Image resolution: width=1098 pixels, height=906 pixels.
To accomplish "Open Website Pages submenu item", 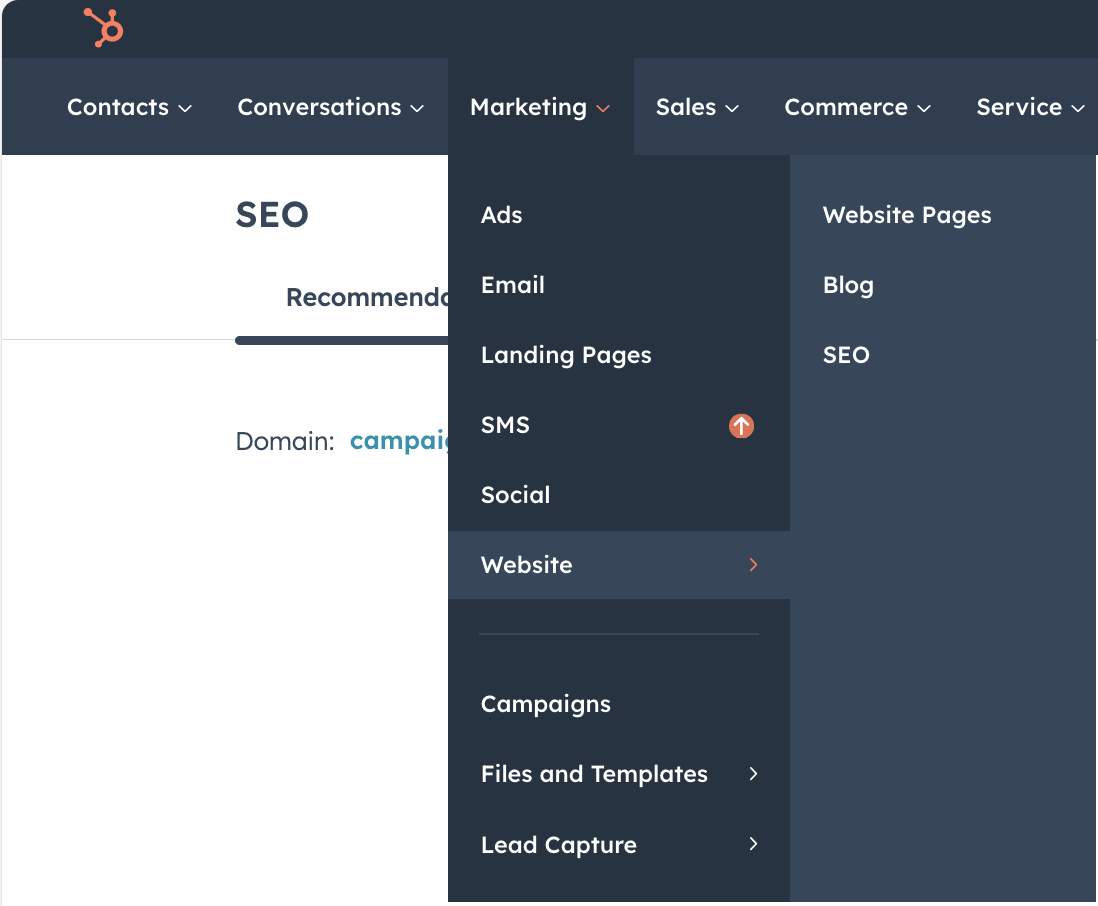I will tap(907, 215).
